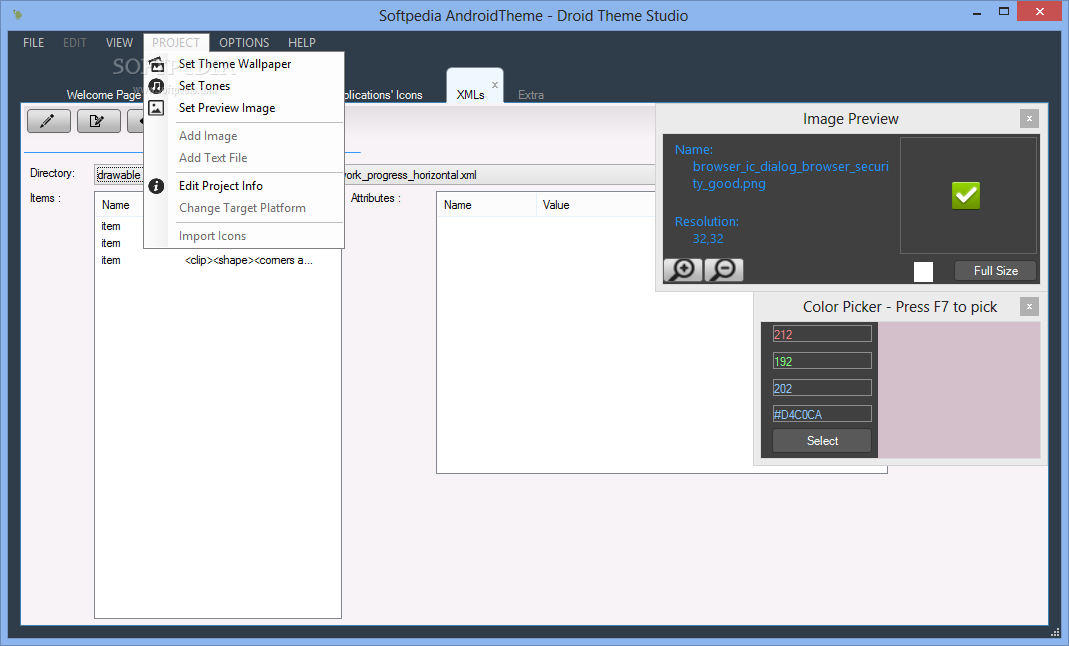Close the Color Picker panel

1029,307
